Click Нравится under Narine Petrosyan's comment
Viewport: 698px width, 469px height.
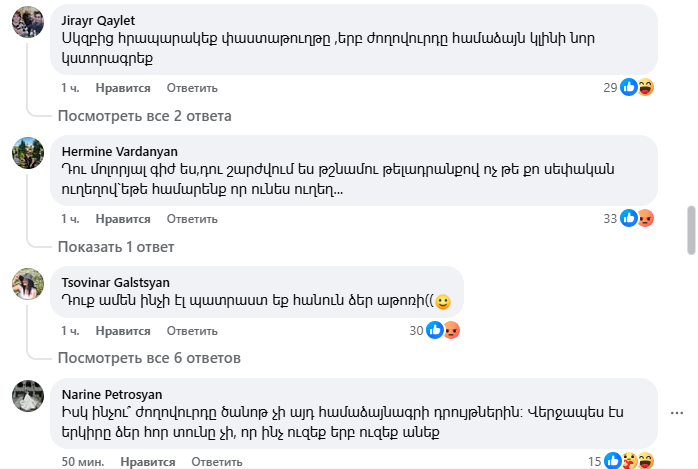point(147,462)
